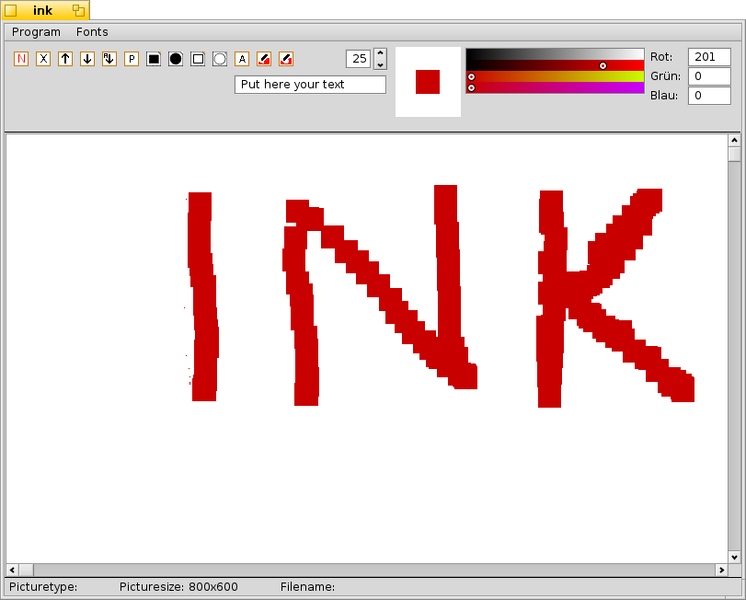
Task: Click the 'Picturesize: 800x600' status text
Action: [x=178, y=587]
